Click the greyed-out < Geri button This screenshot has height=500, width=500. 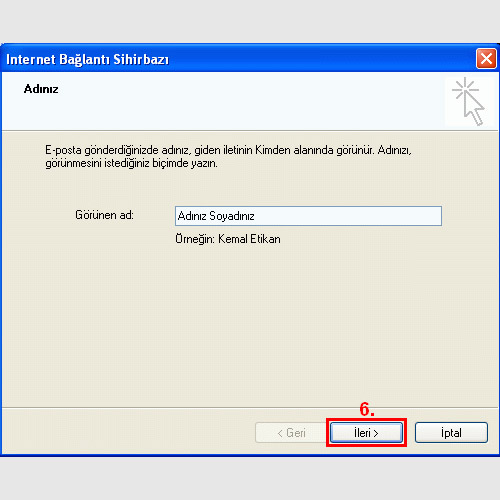291,433
